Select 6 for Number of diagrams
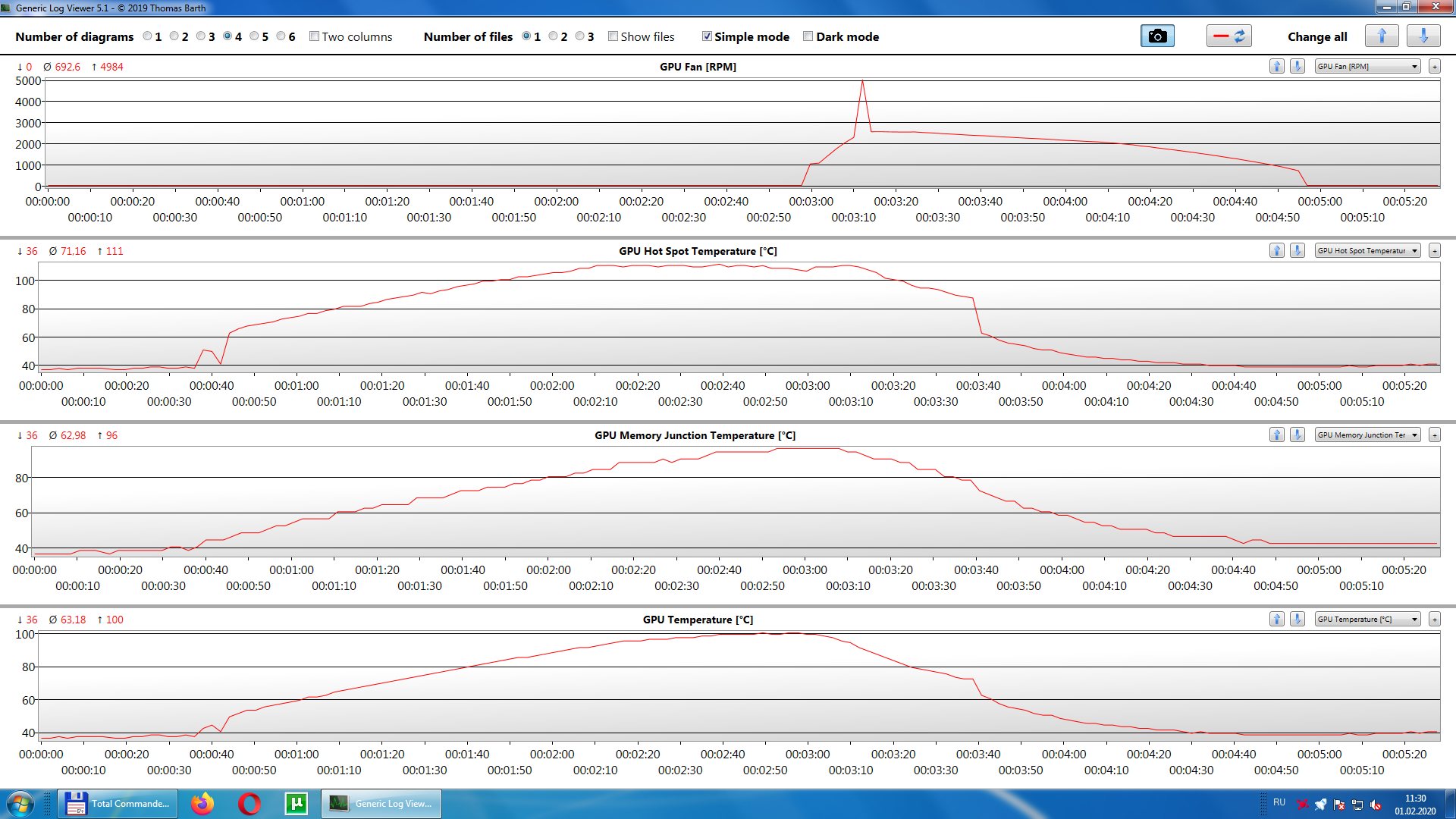 (x=281, y=36)
